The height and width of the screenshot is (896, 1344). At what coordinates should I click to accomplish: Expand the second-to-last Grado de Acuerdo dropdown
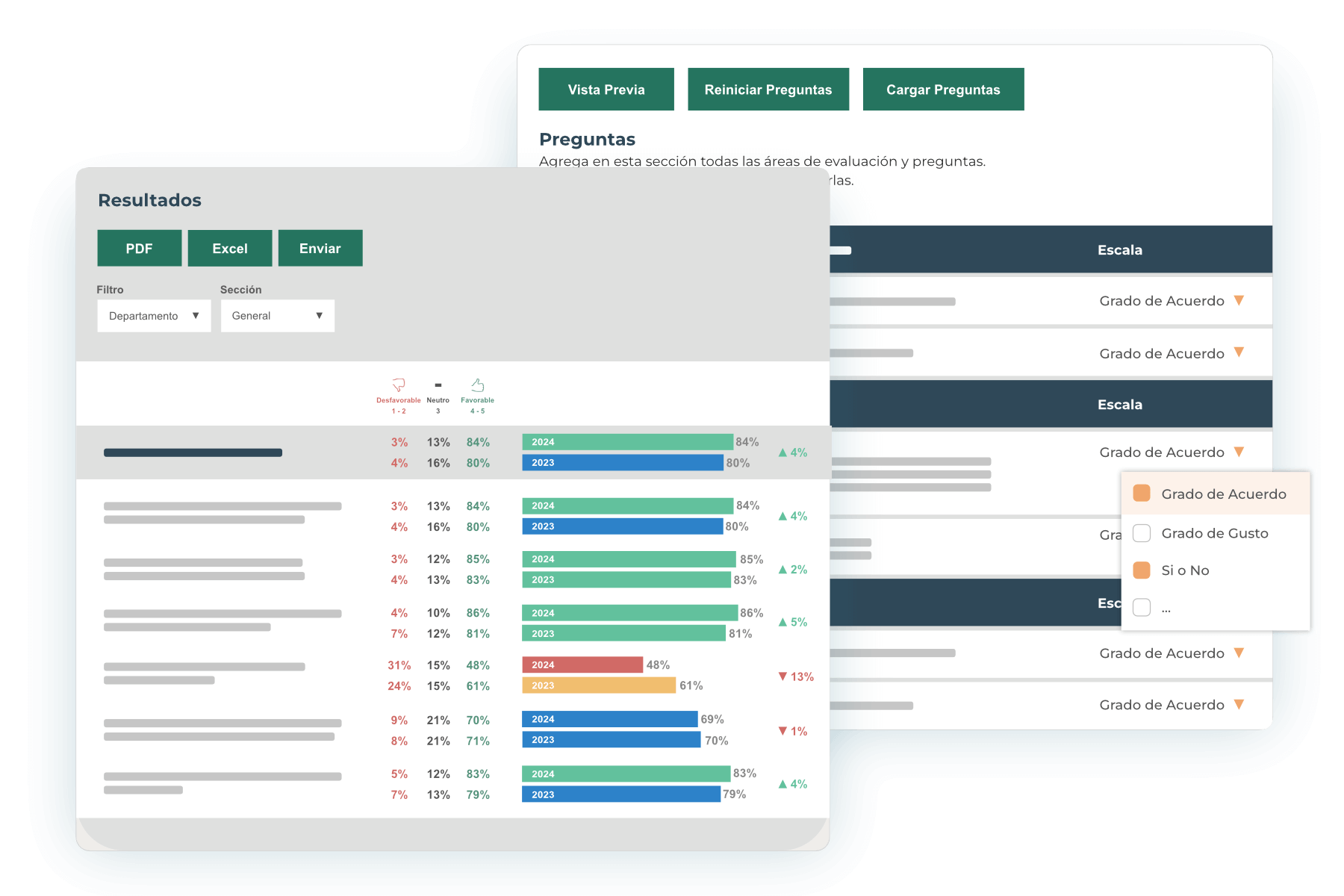[x=1239, y=653]
